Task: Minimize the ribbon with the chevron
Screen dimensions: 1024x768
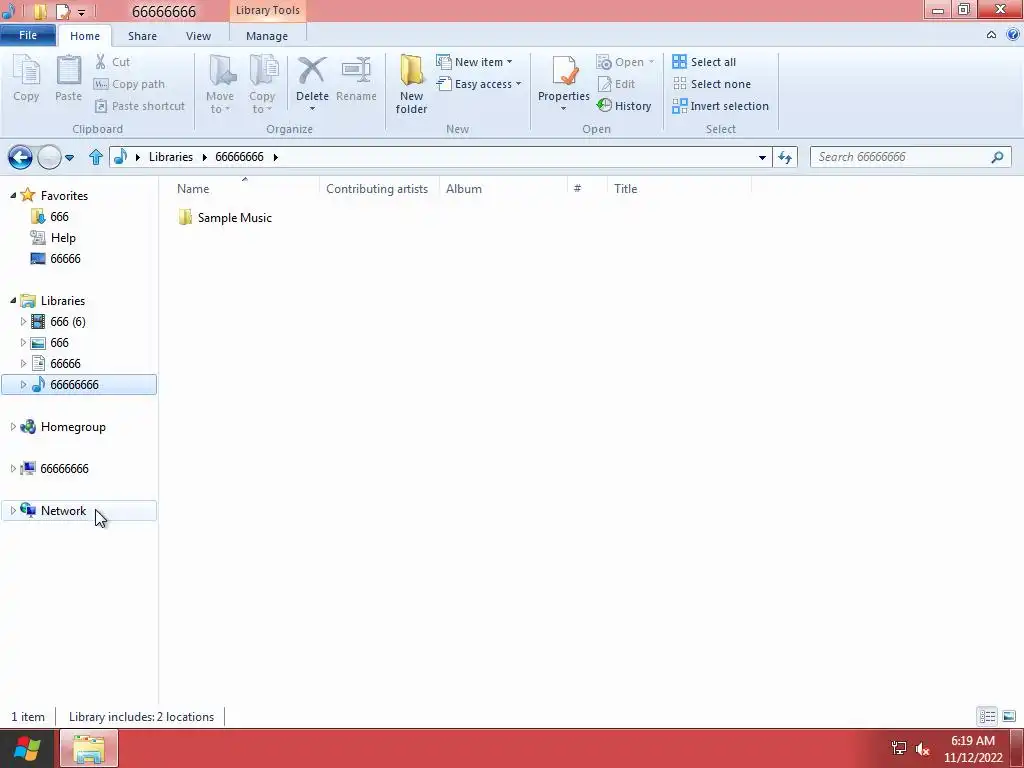Action: tap(991, 35)
